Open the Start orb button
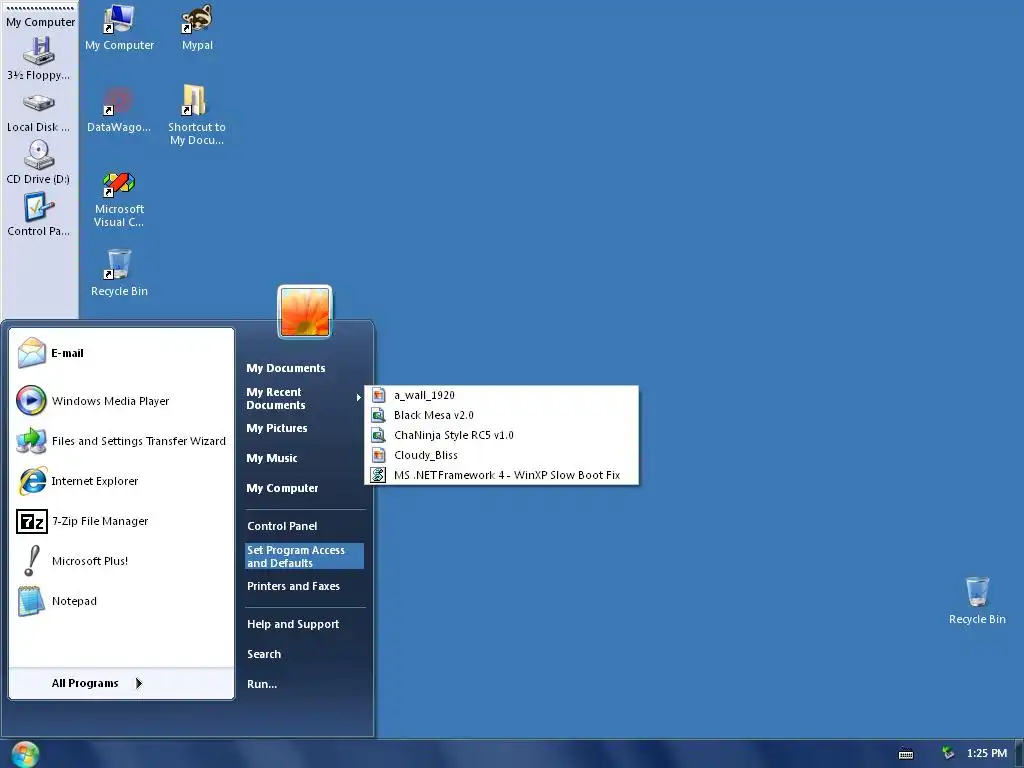Viewport: 1024px width, 768px height. (x=25, y=755)
